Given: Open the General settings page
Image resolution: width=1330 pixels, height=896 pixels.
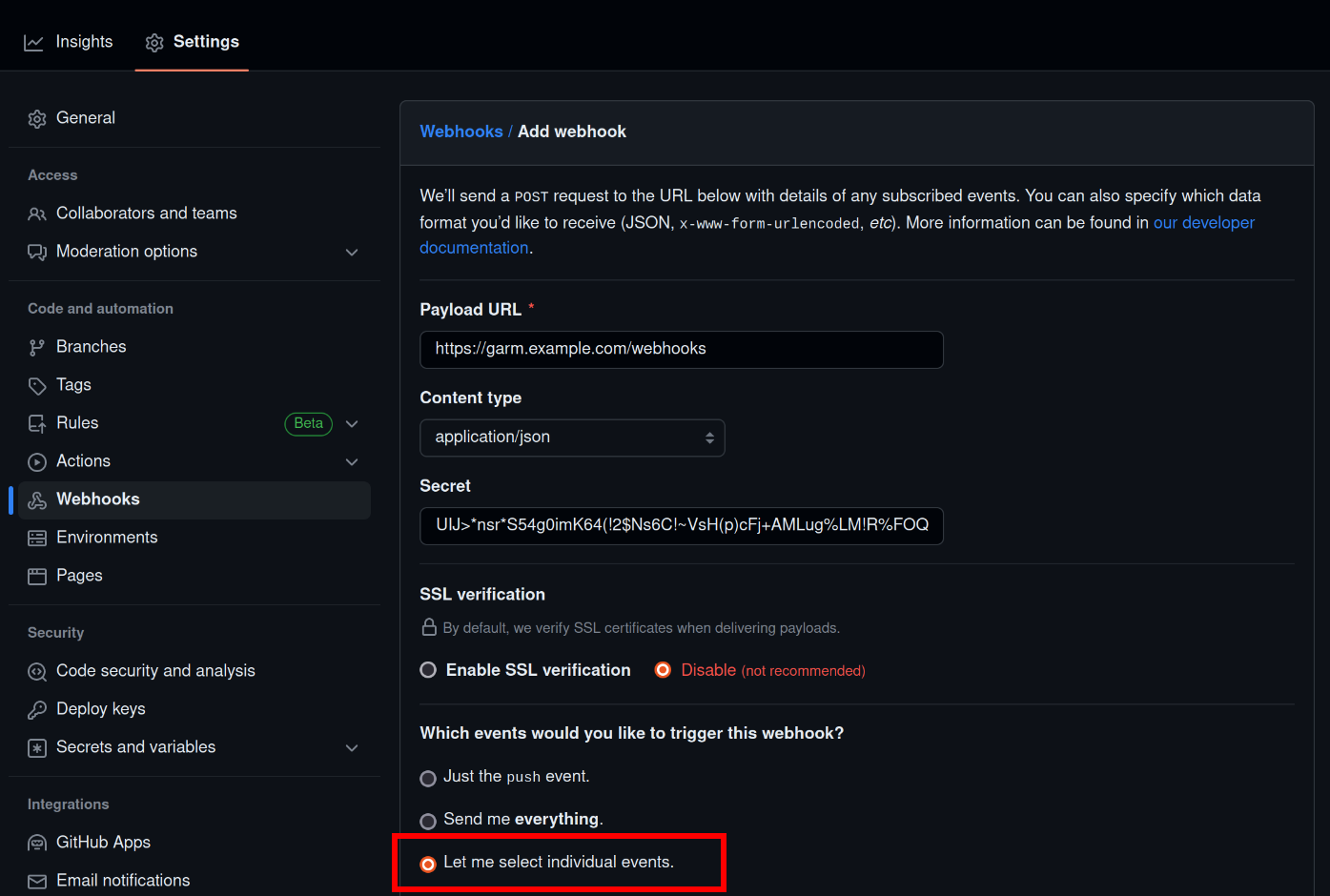Looking at the screenshot, I should (x=85, y=118).
